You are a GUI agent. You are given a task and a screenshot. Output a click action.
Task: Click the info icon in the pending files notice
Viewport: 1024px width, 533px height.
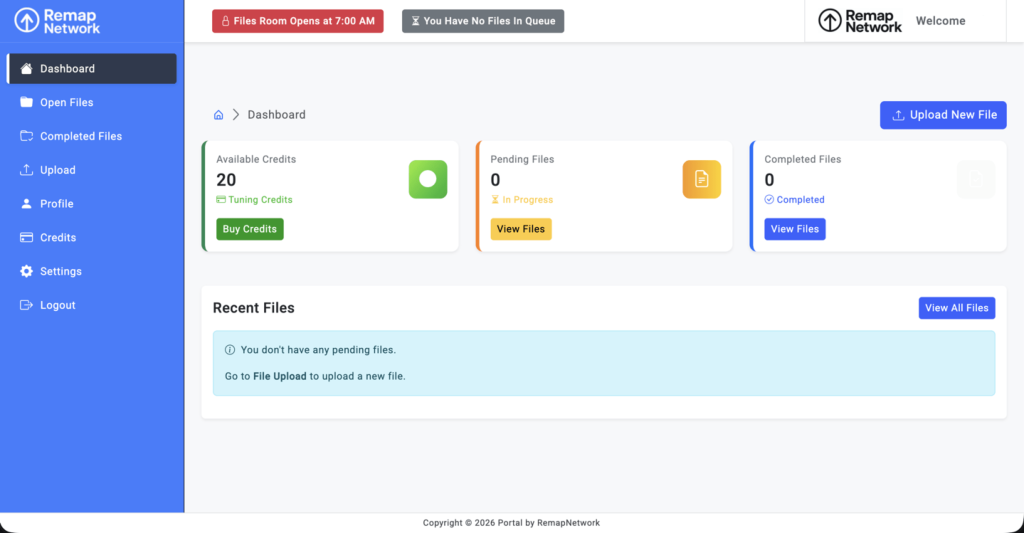[x=230, y=350]
